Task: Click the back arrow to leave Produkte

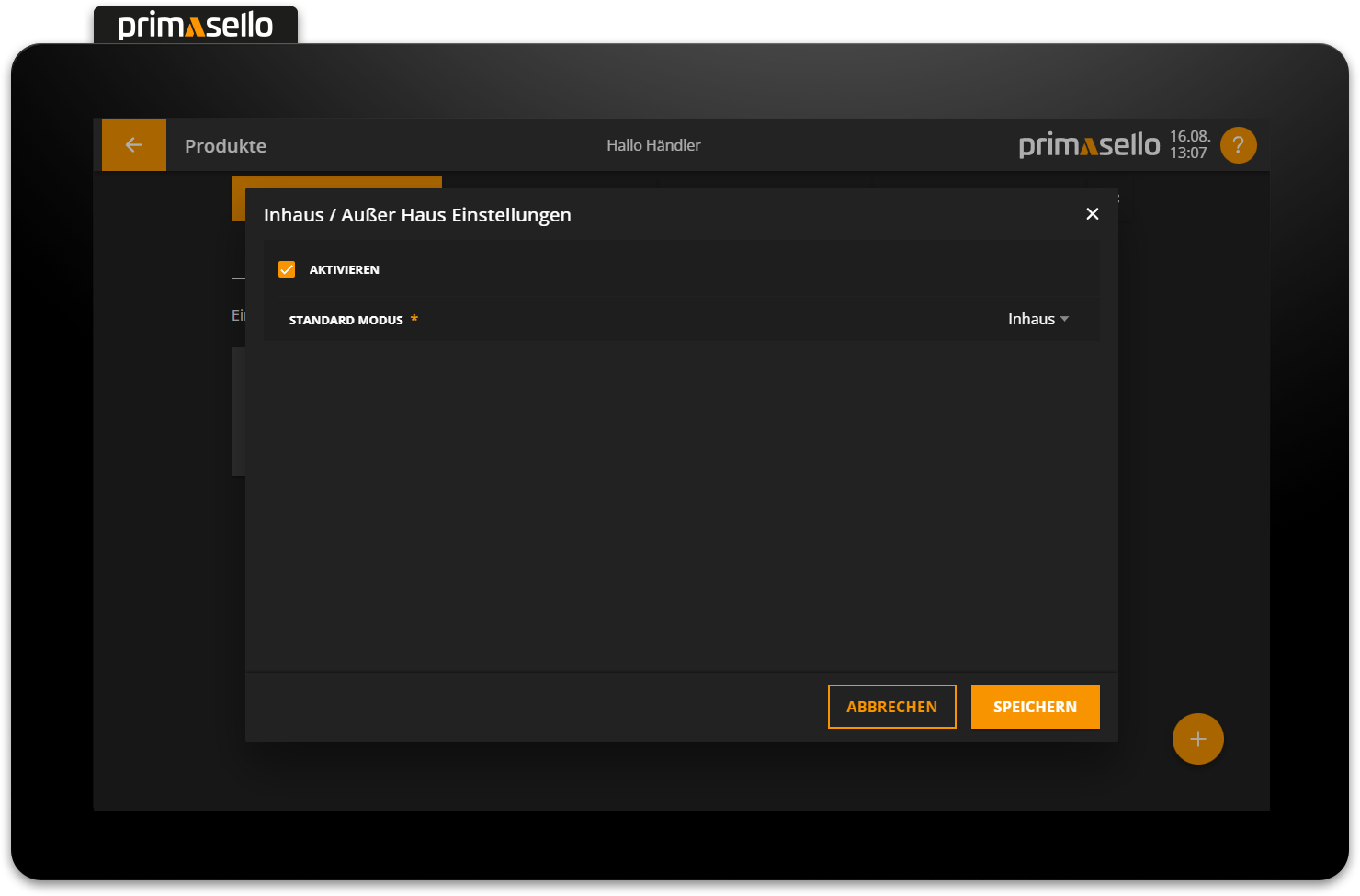Action: [134, 144]
